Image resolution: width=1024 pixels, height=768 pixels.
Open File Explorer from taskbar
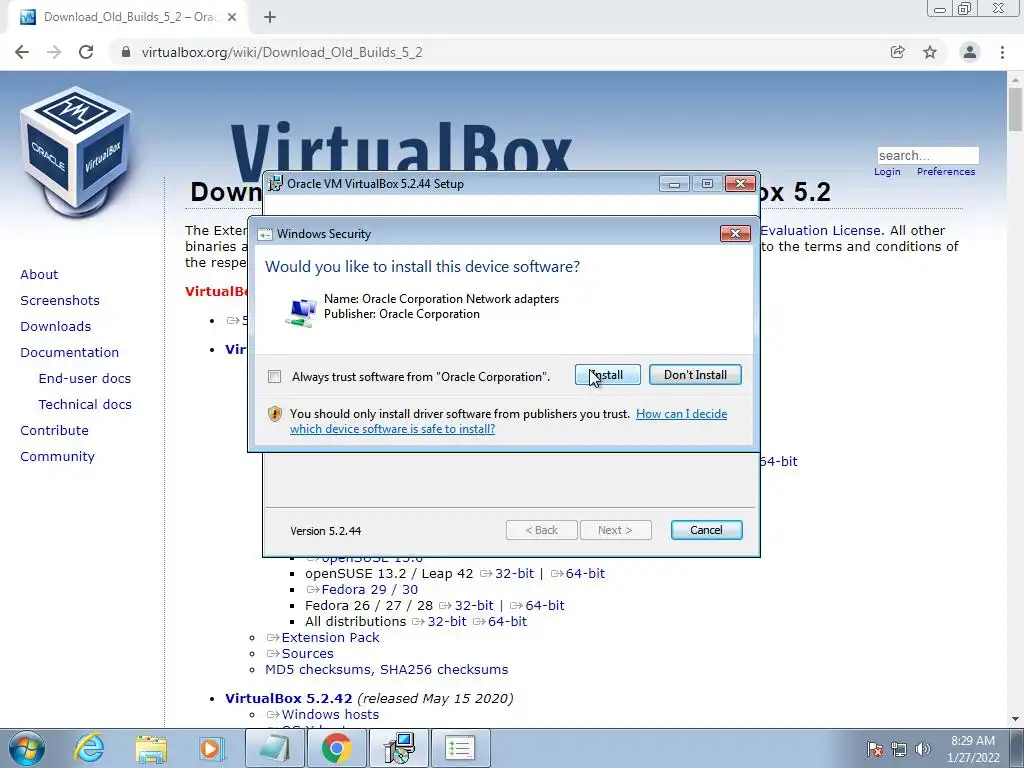[151, 748]
